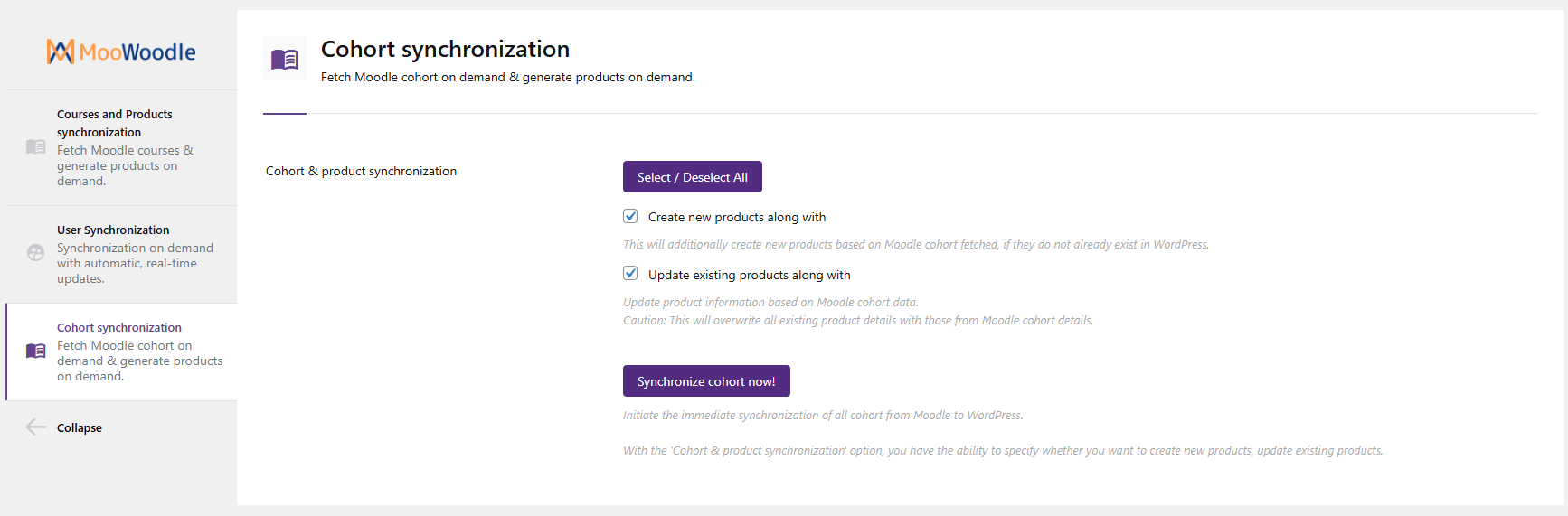The width and height of the screenshot is (1568, 516).
Task: Click the purple book icon beside page title
Action: pos(285,59)
